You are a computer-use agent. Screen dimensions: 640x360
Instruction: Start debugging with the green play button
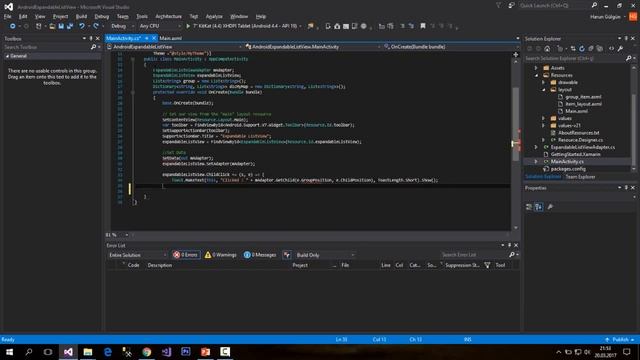coord(188,26)
